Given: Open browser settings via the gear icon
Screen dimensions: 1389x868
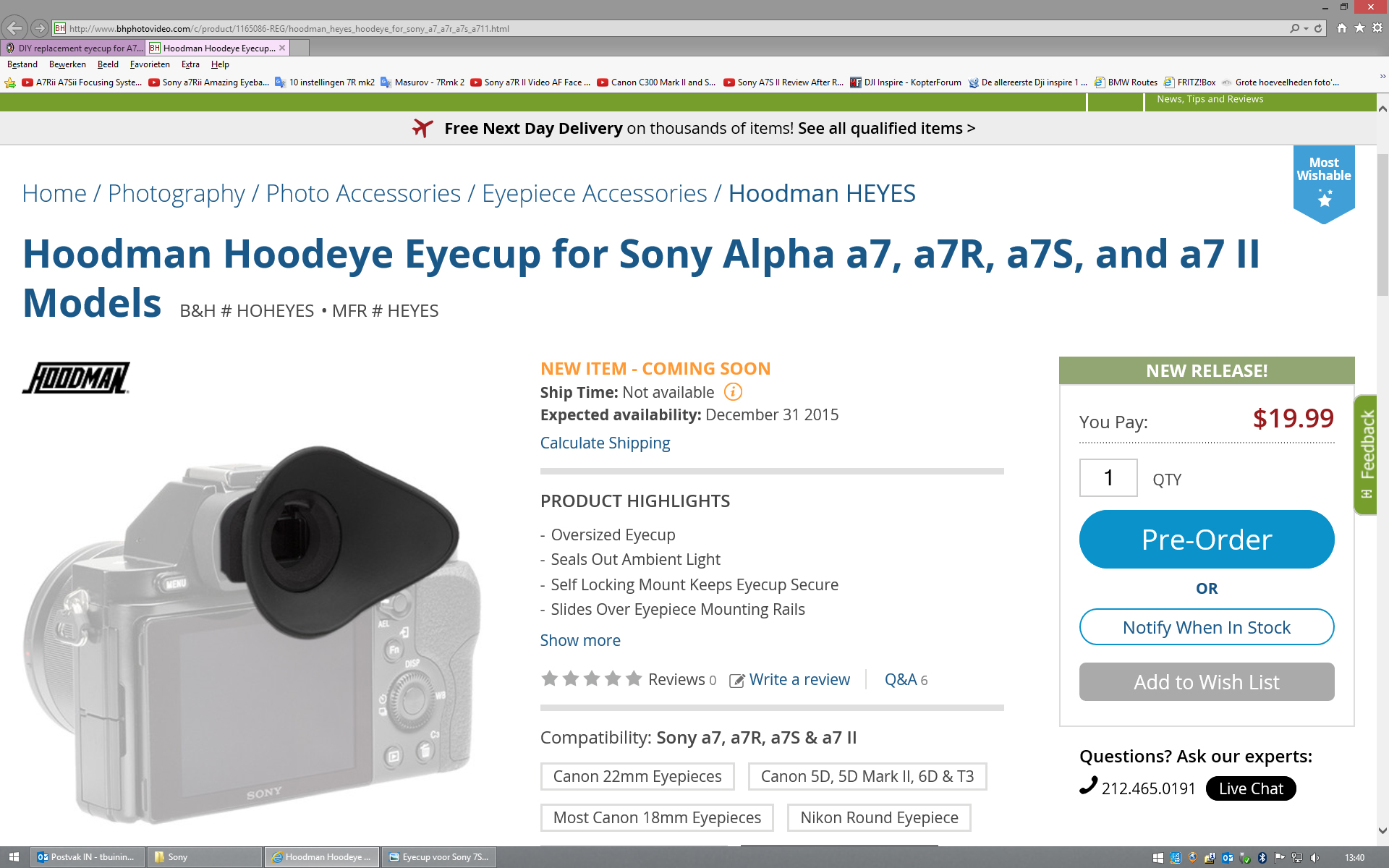Looking at the screenshot, I should (1377, 29).
